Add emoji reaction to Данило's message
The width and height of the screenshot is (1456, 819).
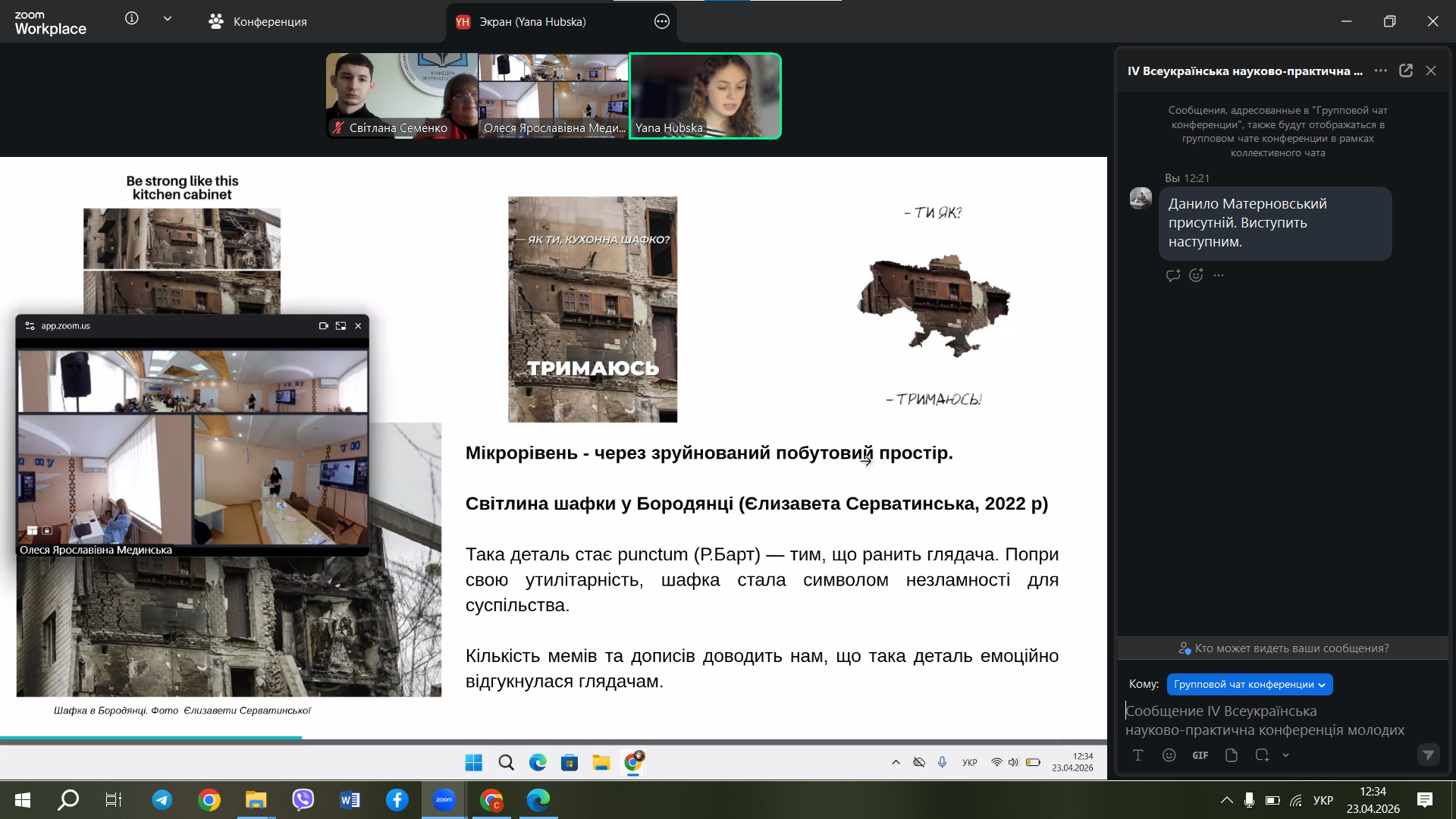pos(1196,275)
